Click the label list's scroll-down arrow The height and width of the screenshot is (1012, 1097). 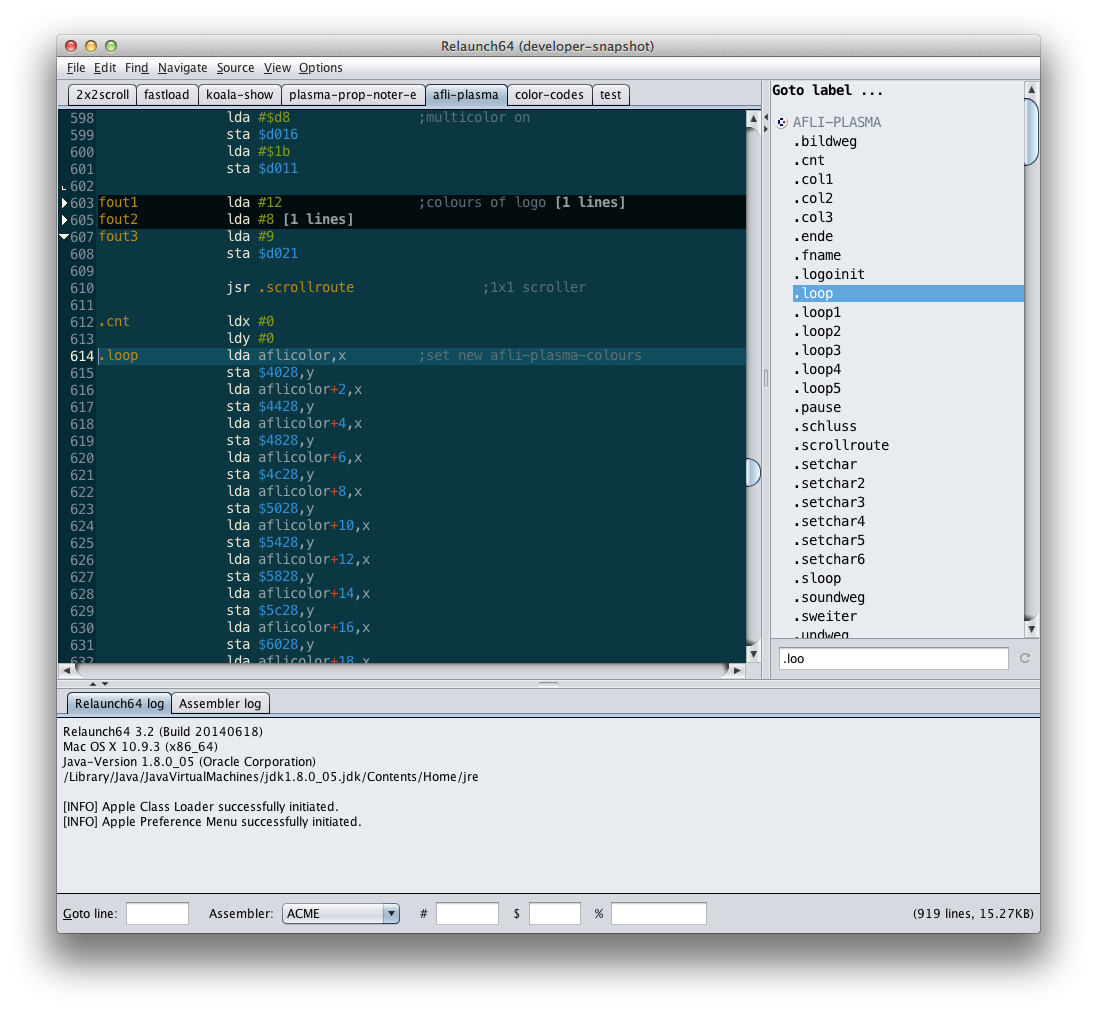[1032, 627]
